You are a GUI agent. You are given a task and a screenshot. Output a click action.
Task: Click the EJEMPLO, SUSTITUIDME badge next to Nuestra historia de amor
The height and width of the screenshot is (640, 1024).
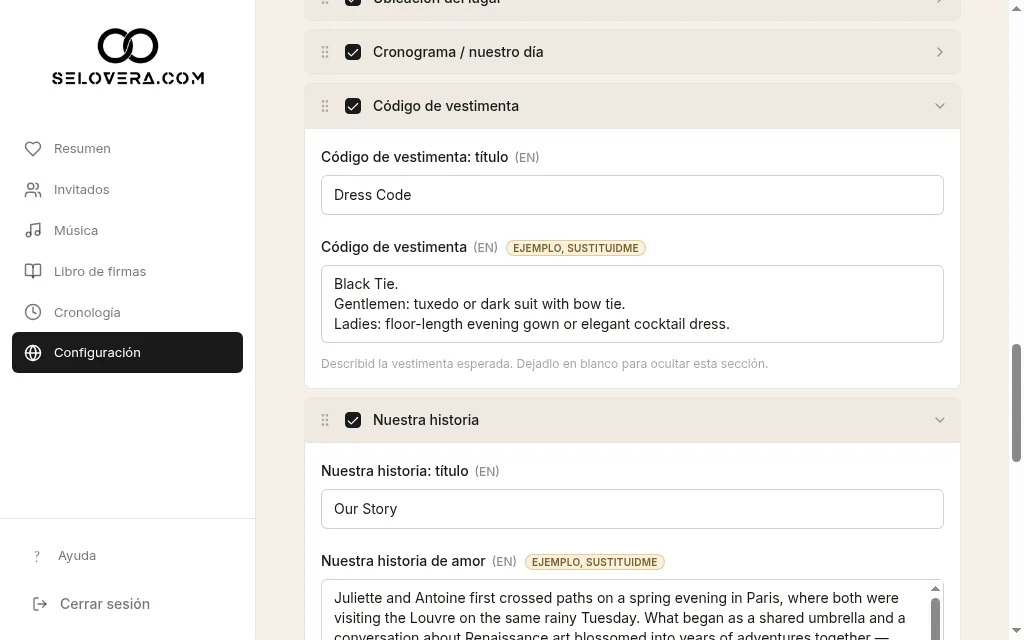[x=595, y=562]
